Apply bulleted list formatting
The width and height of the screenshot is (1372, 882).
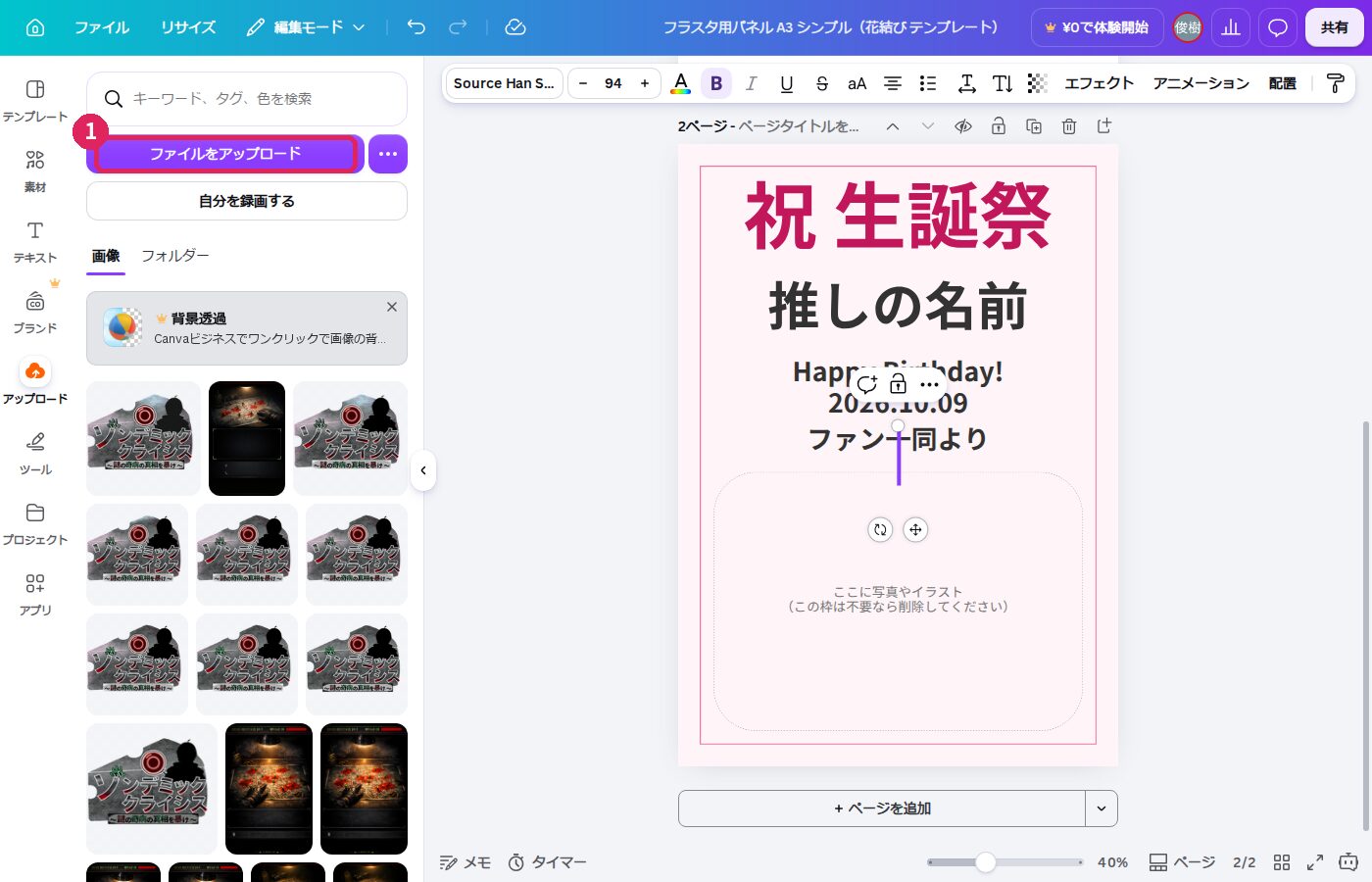point(928,83)
